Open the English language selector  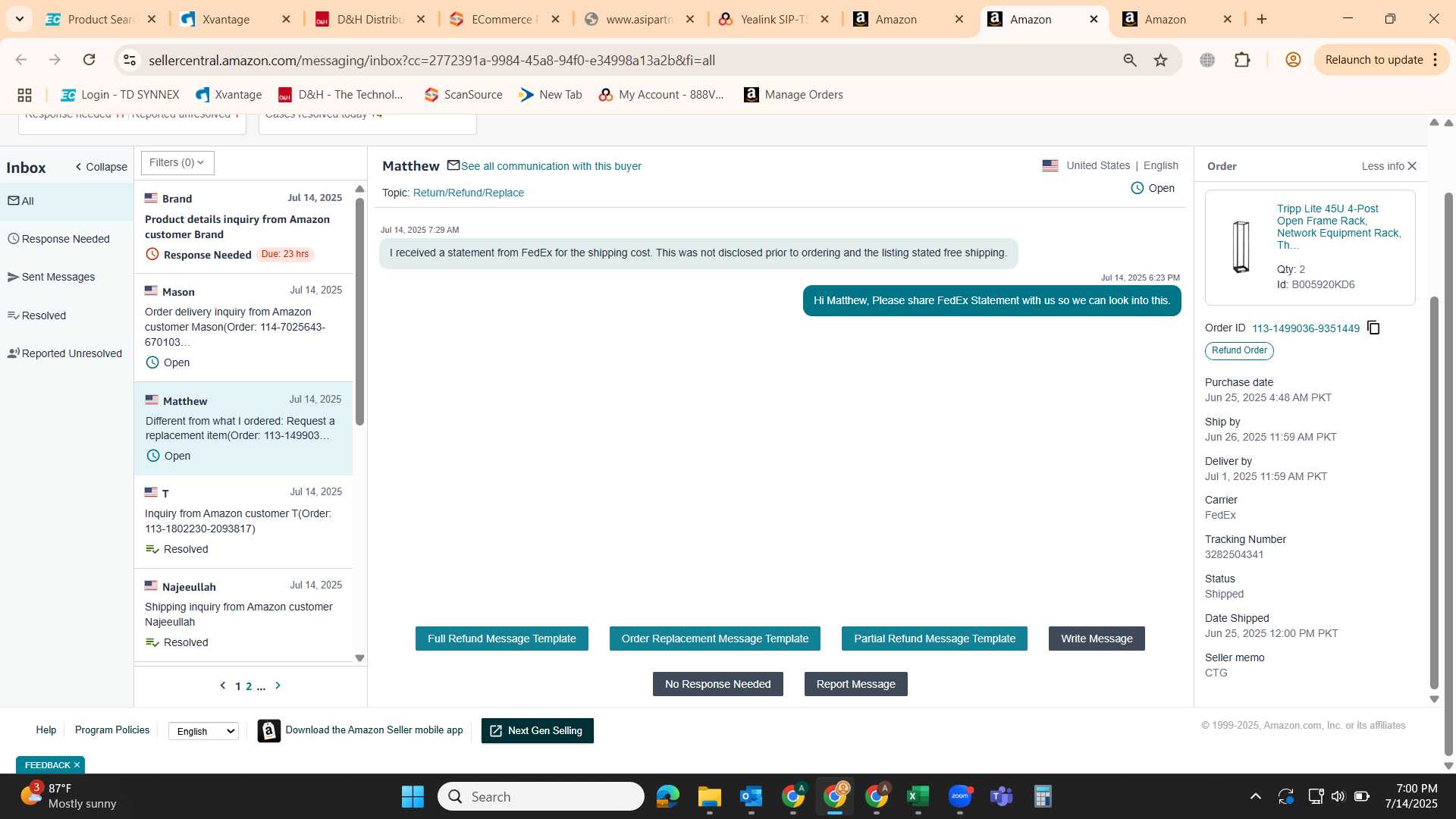point(203,731)
